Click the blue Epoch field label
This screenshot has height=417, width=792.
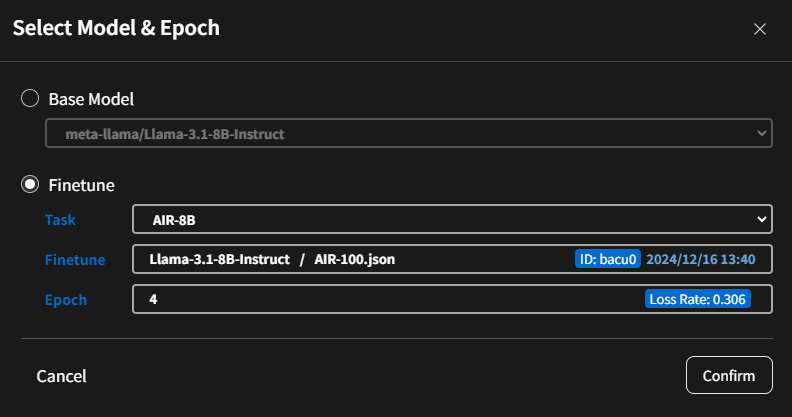point(66,299)
